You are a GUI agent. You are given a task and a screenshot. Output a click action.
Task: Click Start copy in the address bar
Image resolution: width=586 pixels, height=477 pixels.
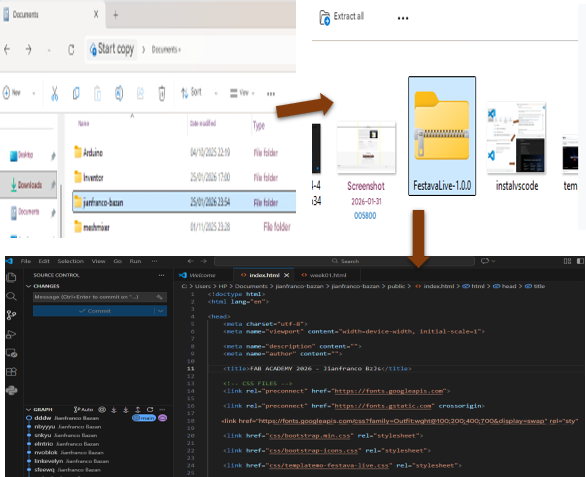[x=112, y=49]
